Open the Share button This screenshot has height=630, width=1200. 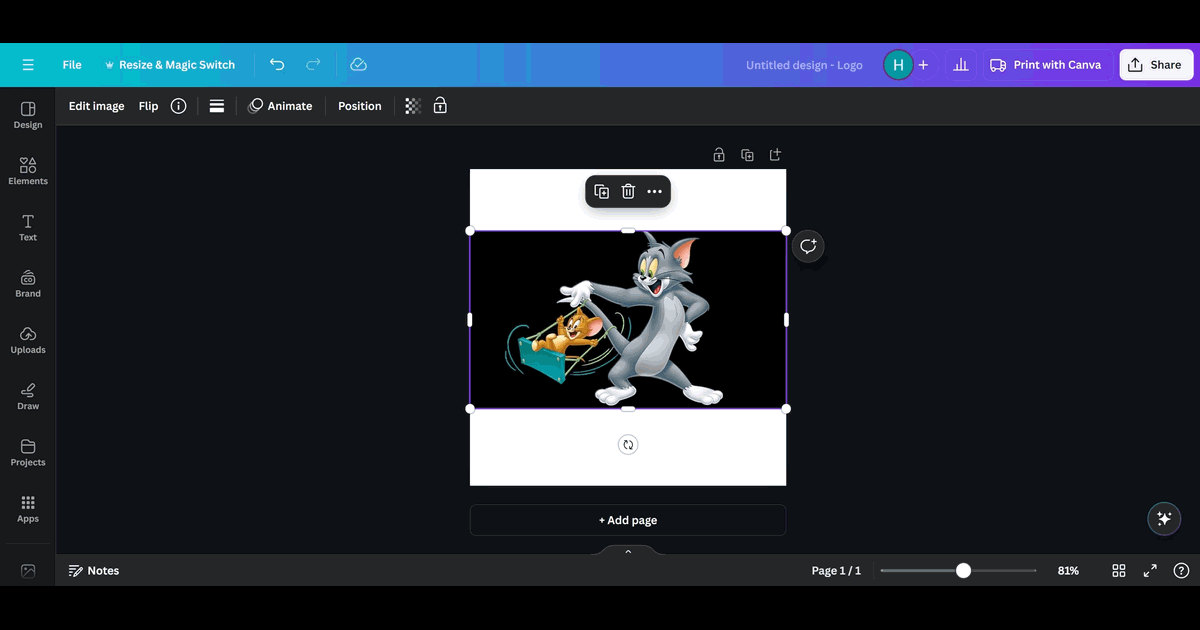point(1155,65)
